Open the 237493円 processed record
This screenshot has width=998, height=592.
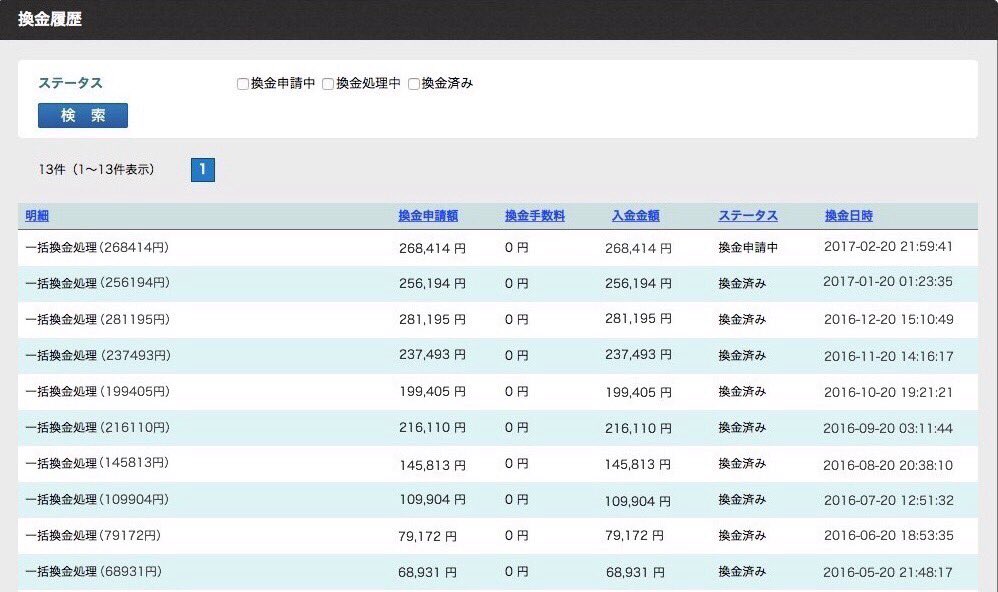[97, 355]
